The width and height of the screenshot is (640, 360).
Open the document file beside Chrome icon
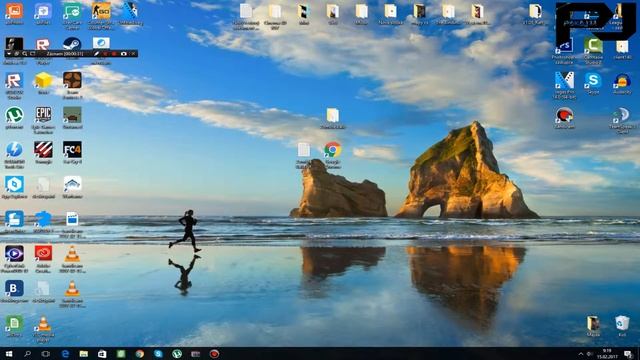click(x=304, y=150)
